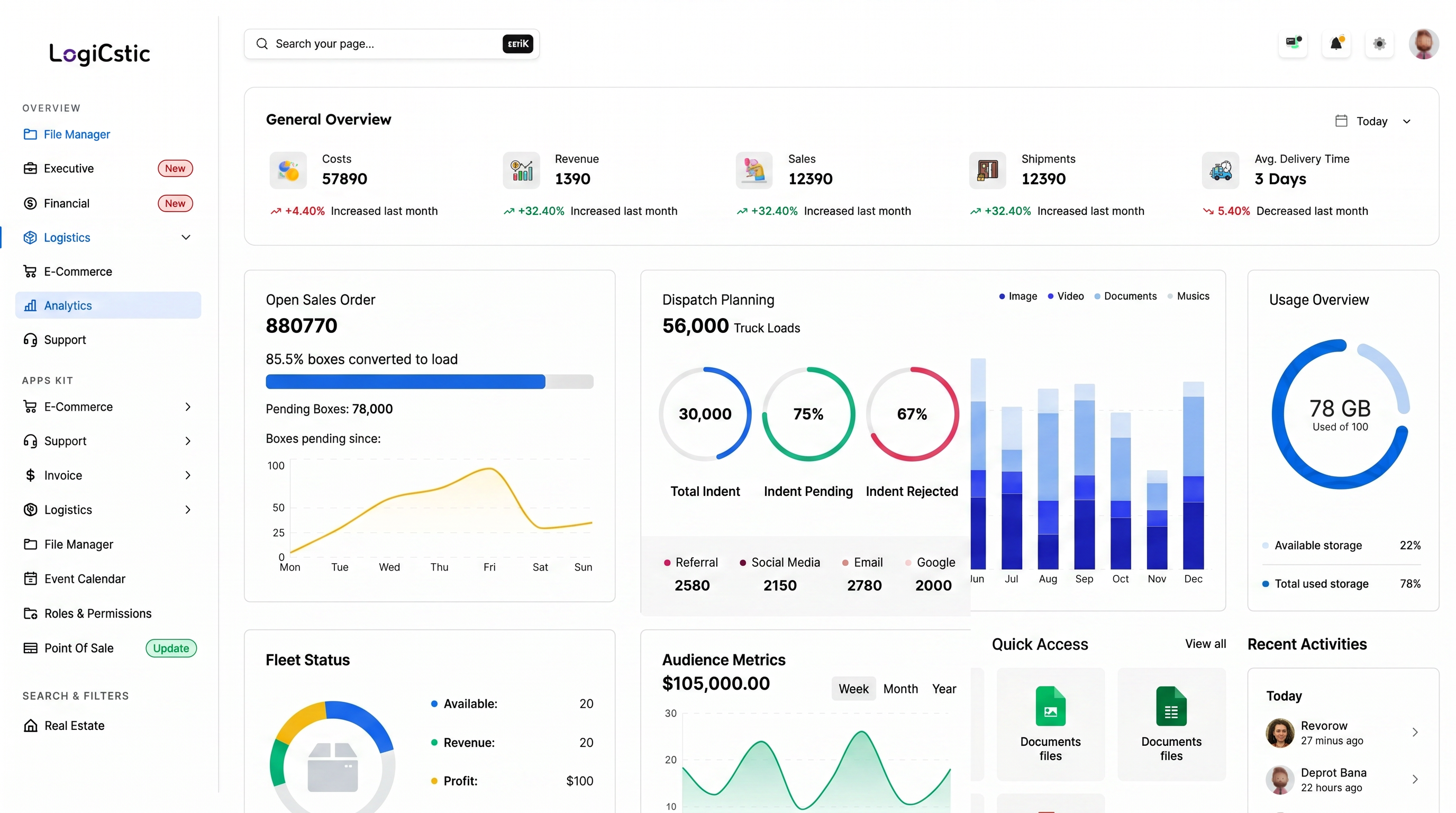
Task: Click the search shortcut key badge
Action: pyautogui.click(x=517, y=43)
